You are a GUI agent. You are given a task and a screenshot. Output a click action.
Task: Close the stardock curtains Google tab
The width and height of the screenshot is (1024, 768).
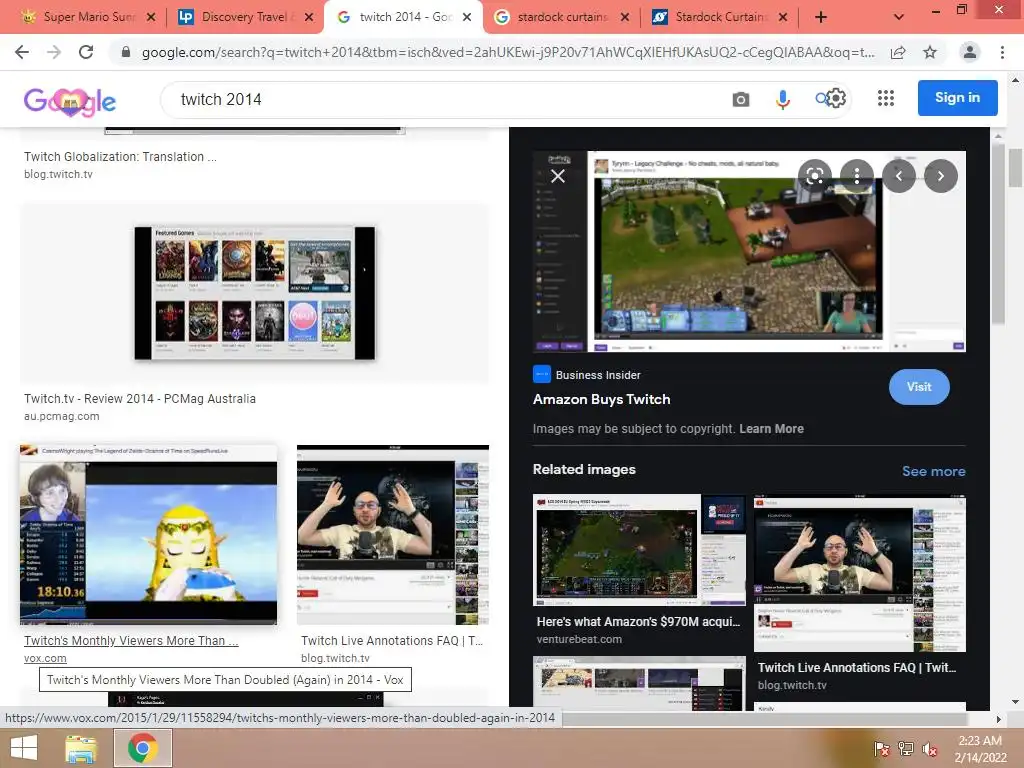625,17
